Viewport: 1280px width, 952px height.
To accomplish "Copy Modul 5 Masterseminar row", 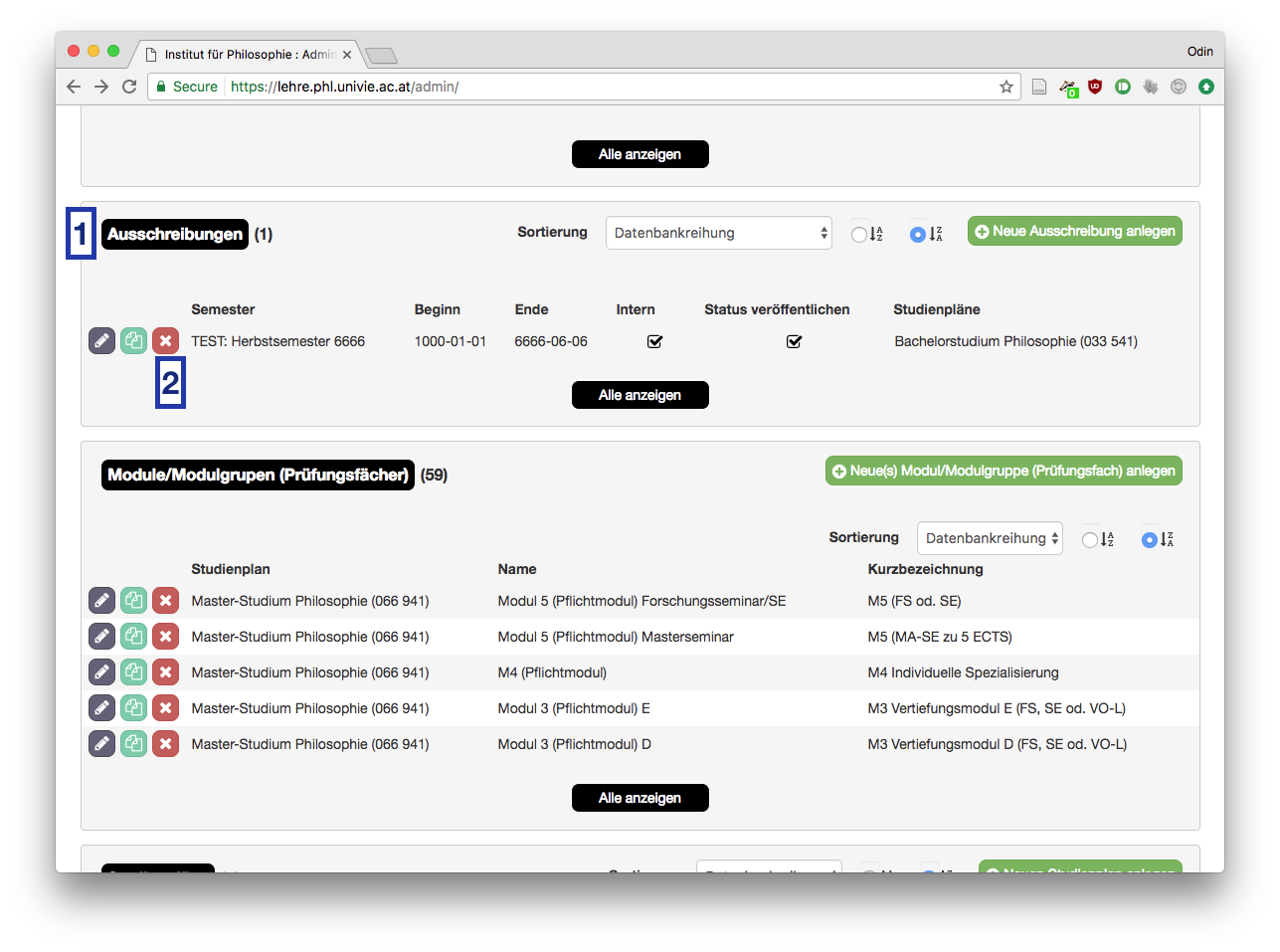I will point(134,637).
